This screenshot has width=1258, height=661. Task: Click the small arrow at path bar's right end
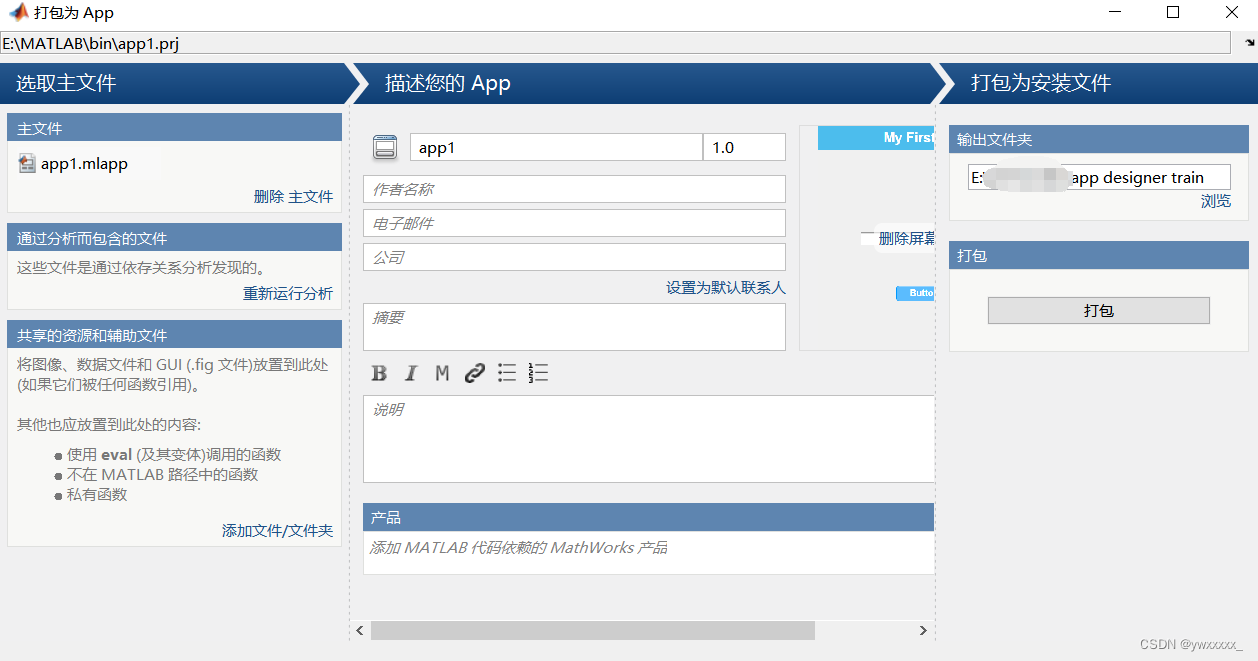1248,43
